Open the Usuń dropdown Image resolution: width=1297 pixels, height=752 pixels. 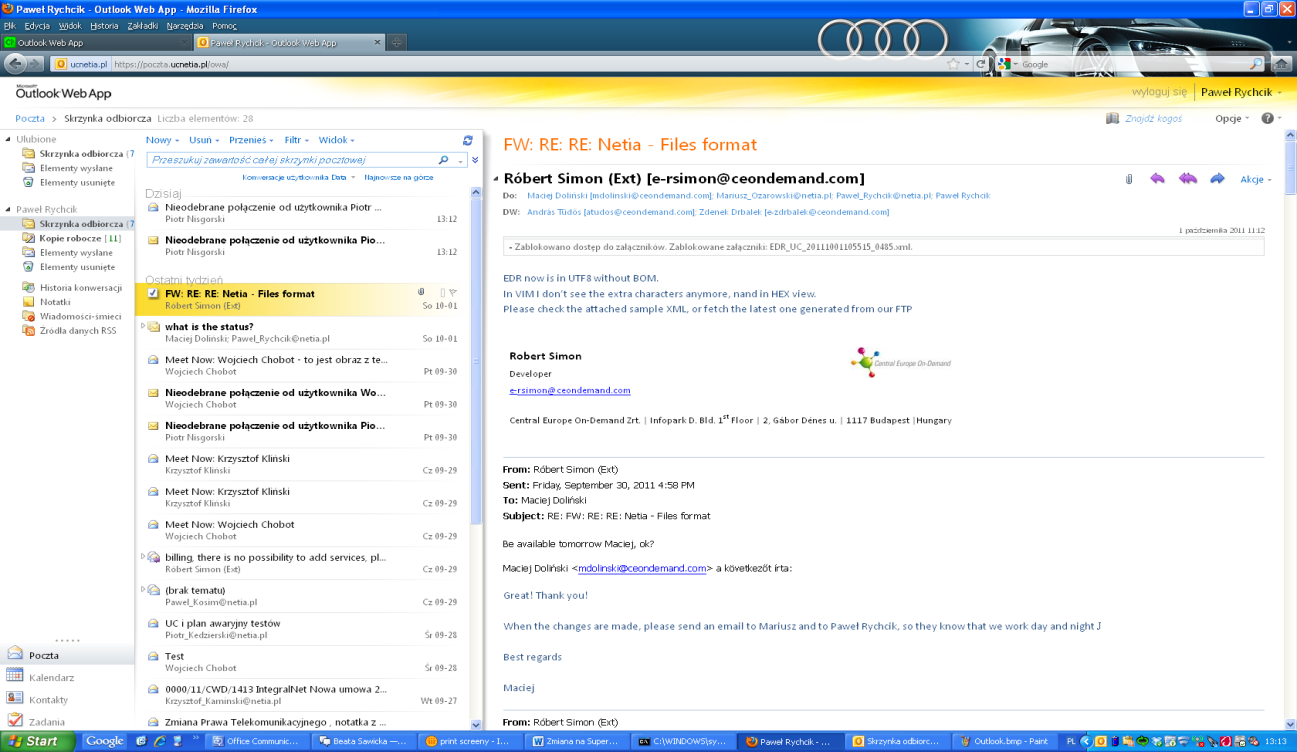coord(204,141)
